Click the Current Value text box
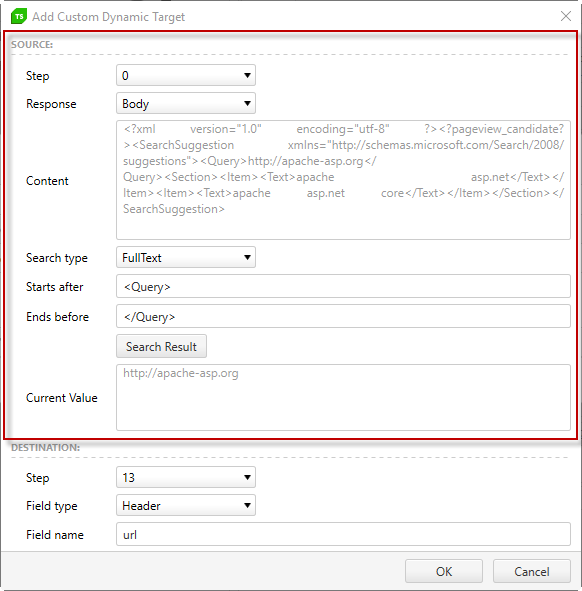The width and height of the screenshot is (582, 591). [343, 397]
